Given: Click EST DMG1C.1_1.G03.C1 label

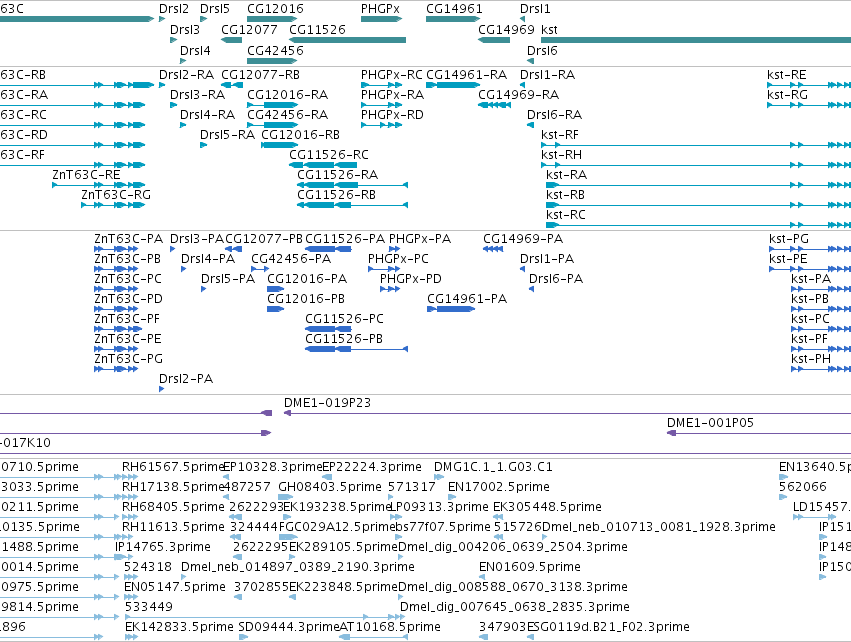Looking at the screenshot, I should pyautogui.click(x=493, y=467).
